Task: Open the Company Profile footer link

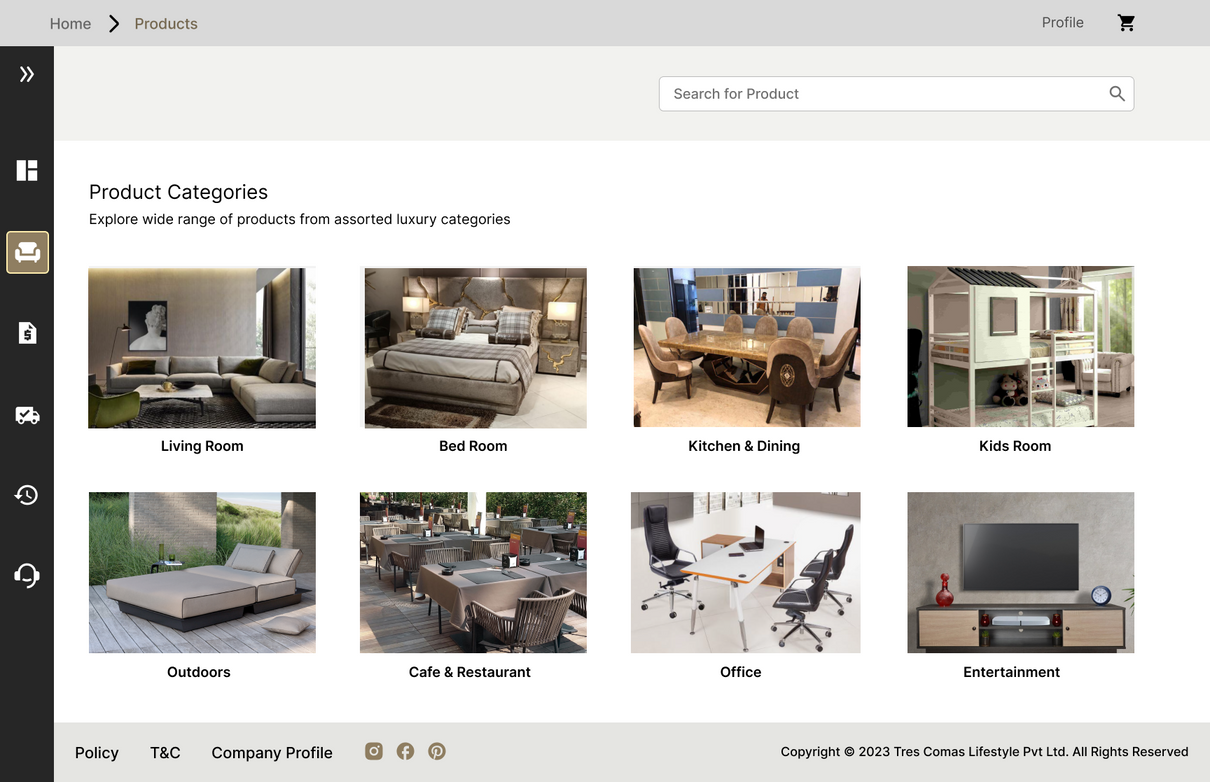Action: [272, 753]
